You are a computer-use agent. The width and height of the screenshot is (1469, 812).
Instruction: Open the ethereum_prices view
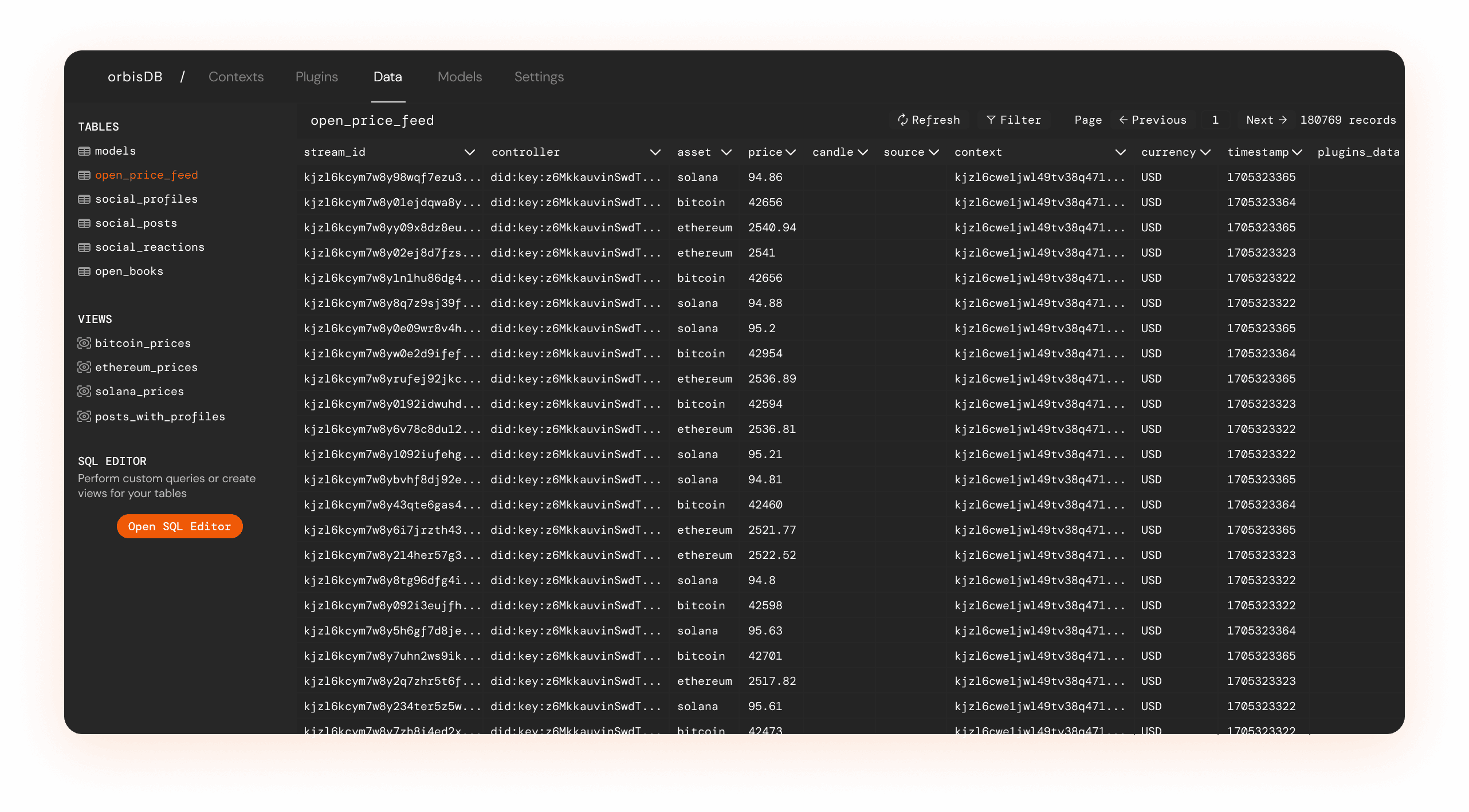coord(146,368)
